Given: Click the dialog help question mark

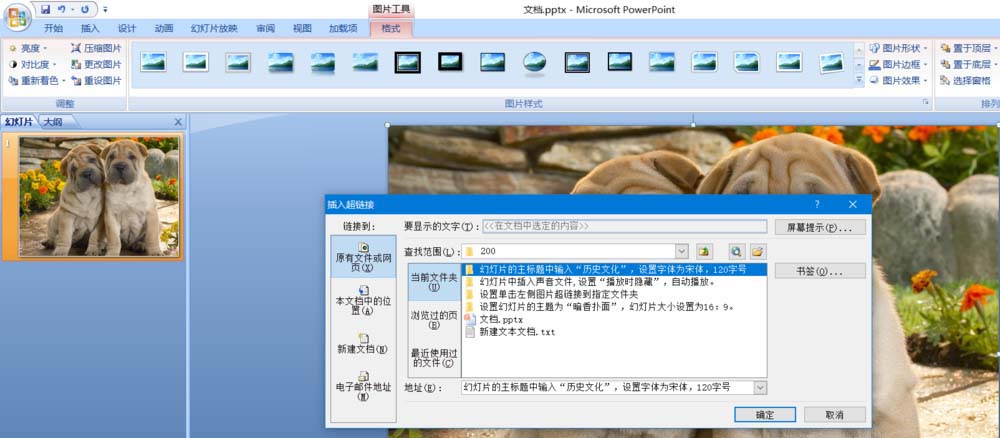Looking at the screenshot, I should pyautogui.click(x=817, y=204).
